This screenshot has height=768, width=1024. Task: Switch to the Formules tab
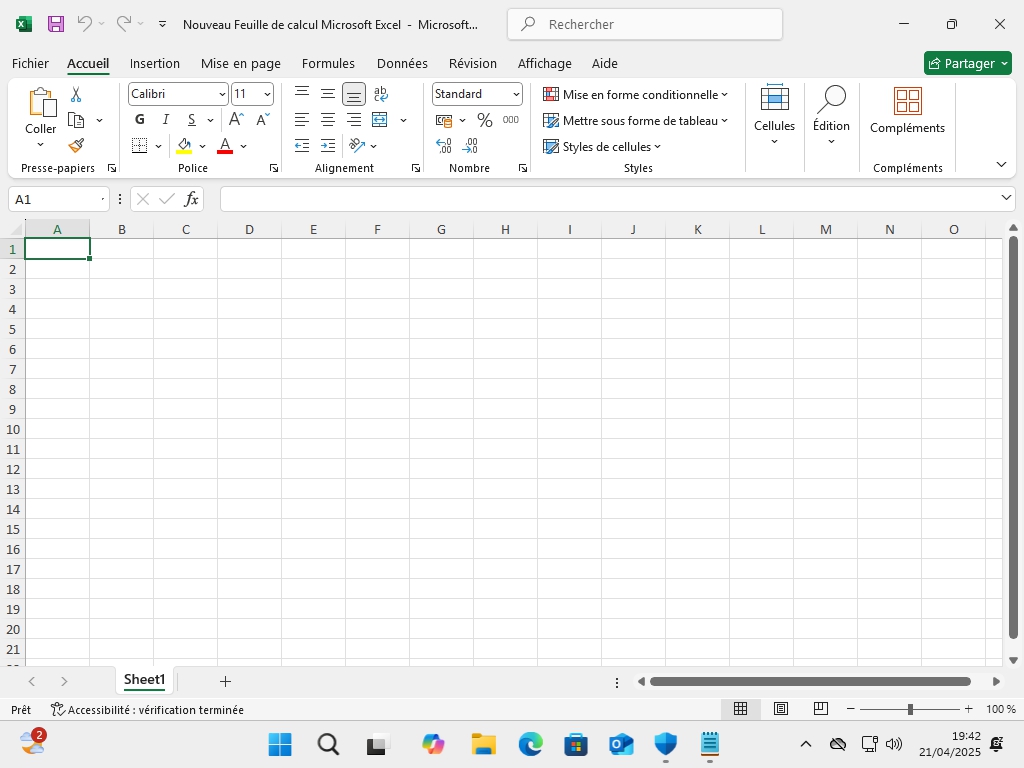click(328, 63)
